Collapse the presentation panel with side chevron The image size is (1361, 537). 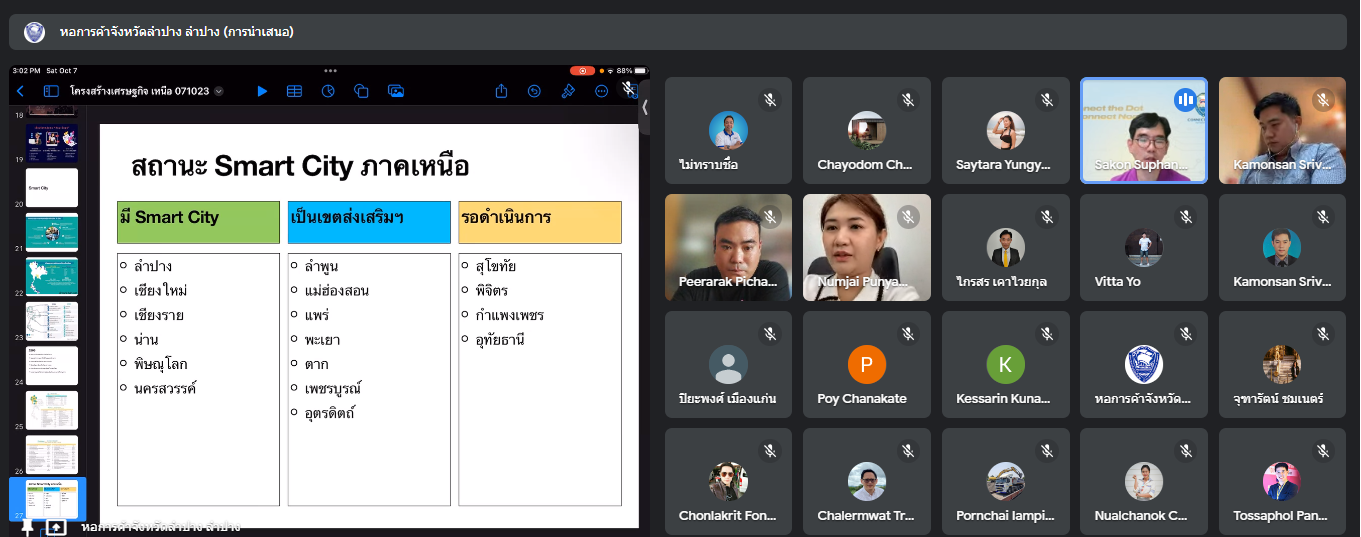click(645, 107)
